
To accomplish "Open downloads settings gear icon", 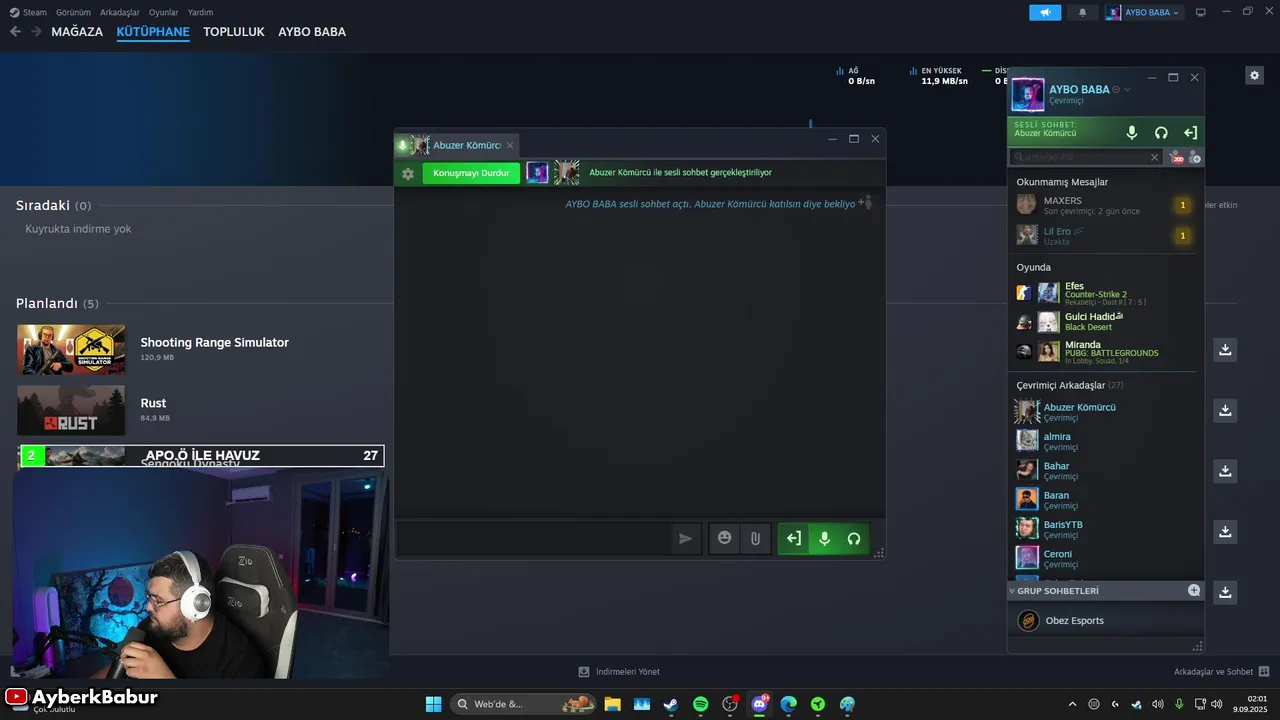I will 1254,75.
